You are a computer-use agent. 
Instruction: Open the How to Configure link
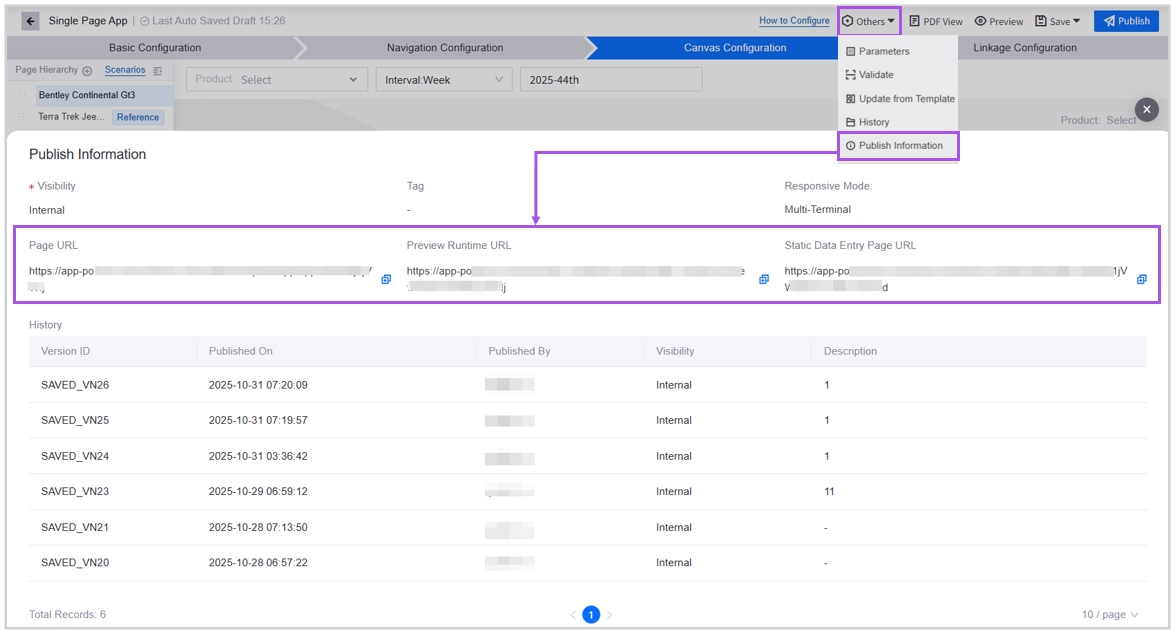(x=794, y=21)
